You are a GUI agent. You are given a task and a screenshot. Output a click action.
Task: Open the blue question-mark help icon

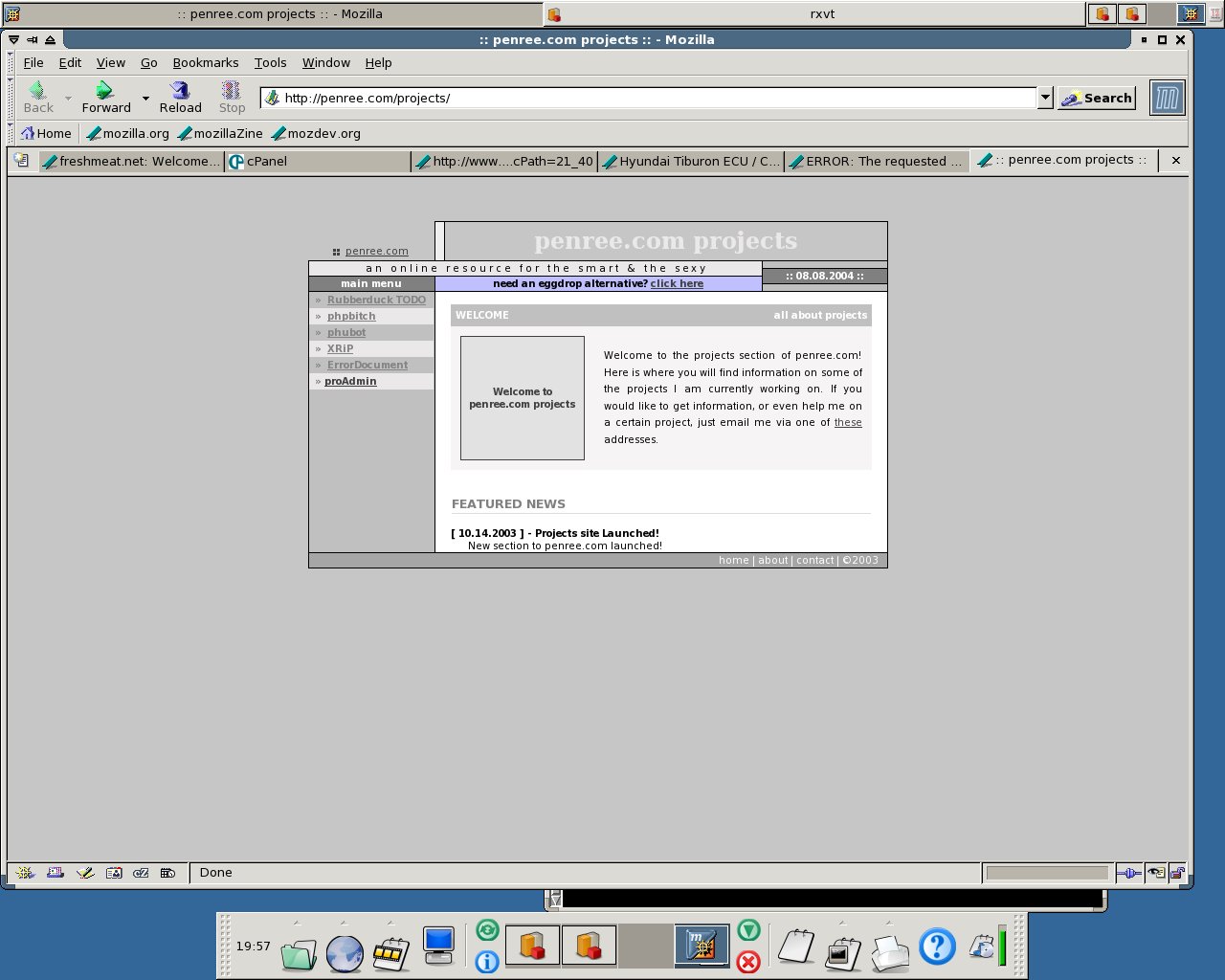[937, 947]
